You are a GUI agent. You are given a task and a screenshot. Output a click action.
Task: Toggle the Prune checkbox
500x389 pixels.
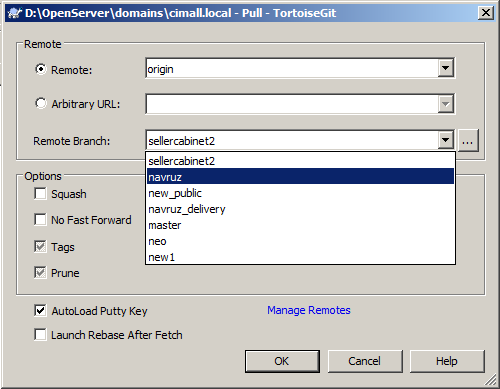(40, 273)
